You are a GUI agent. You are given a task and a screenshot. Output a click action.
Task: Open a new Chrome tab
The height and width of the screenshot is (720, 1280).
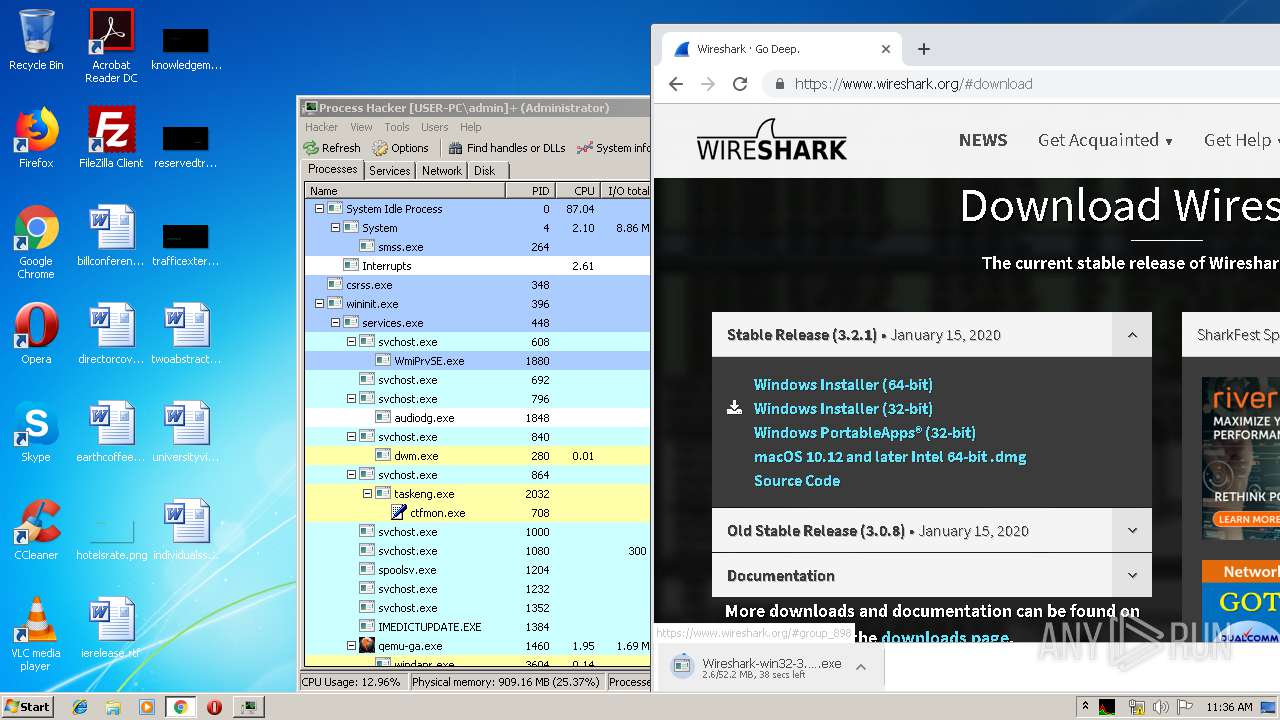(x=924, y=49)
